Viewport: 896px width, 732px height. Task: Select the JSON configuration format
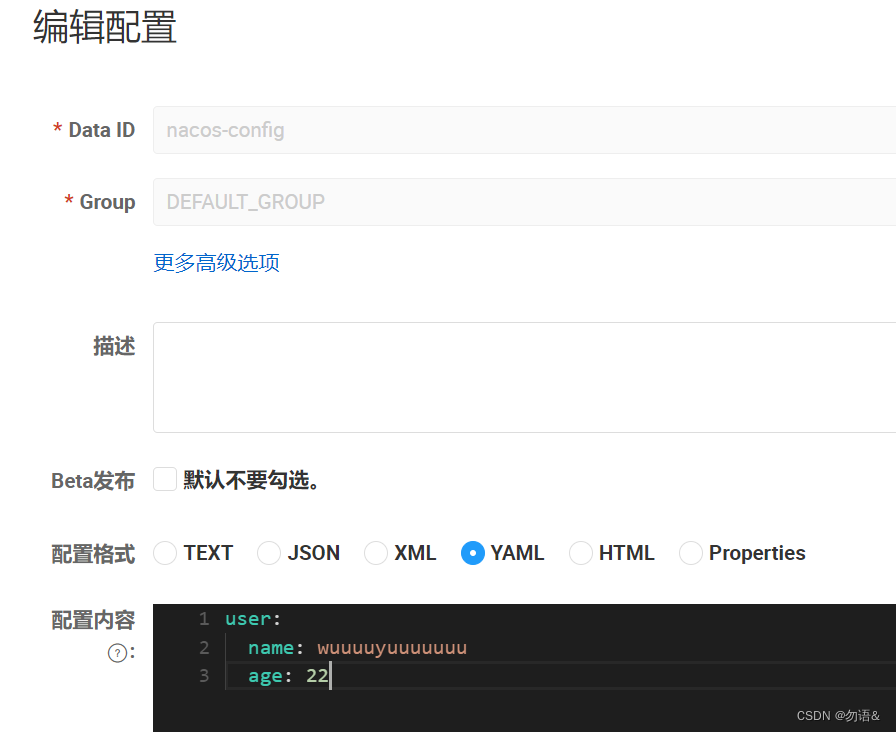[269, 553]
